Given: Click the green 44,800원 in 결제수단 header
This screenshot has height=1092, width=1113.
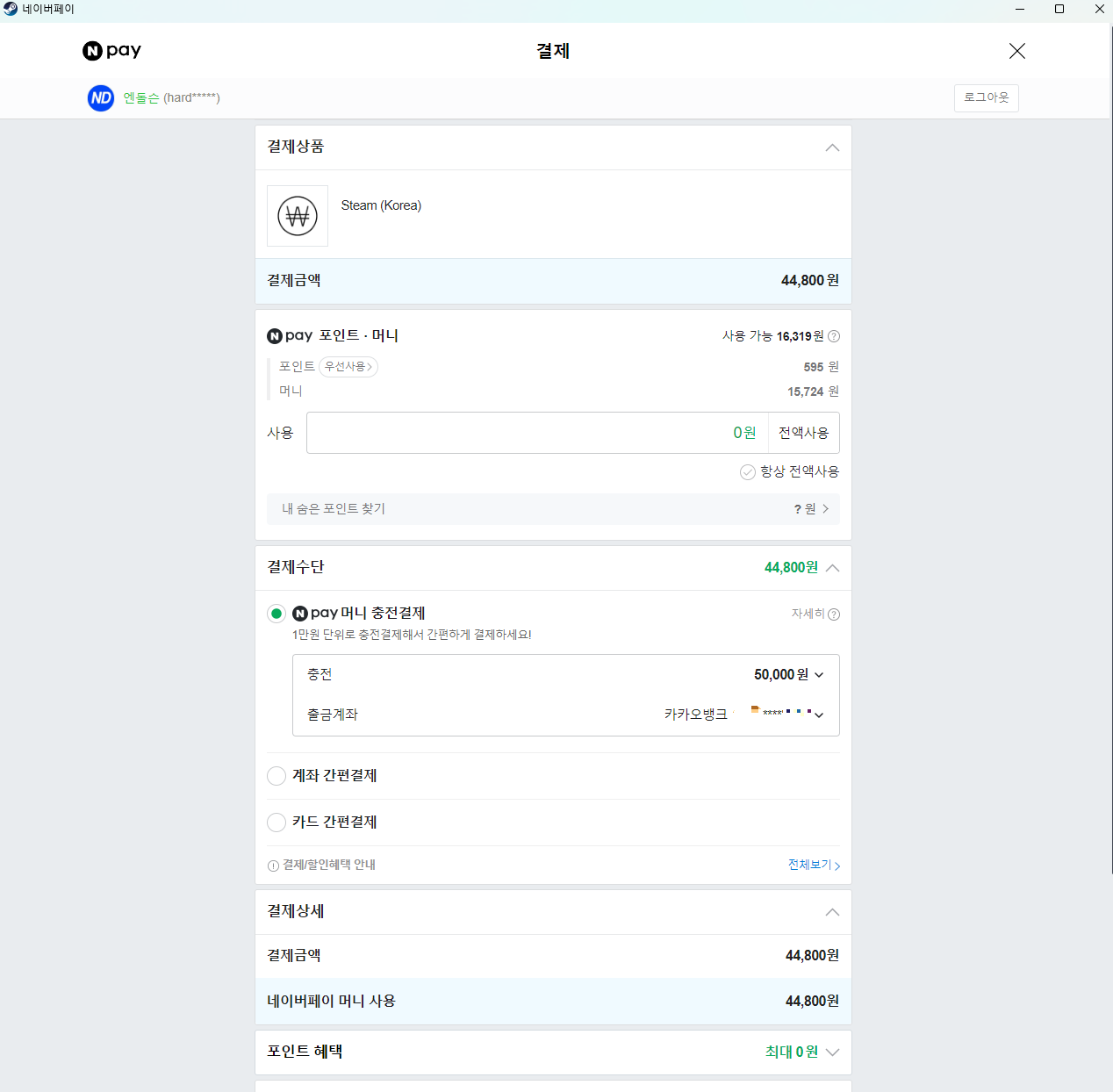Looking at the screenshot, I should 791,568.
